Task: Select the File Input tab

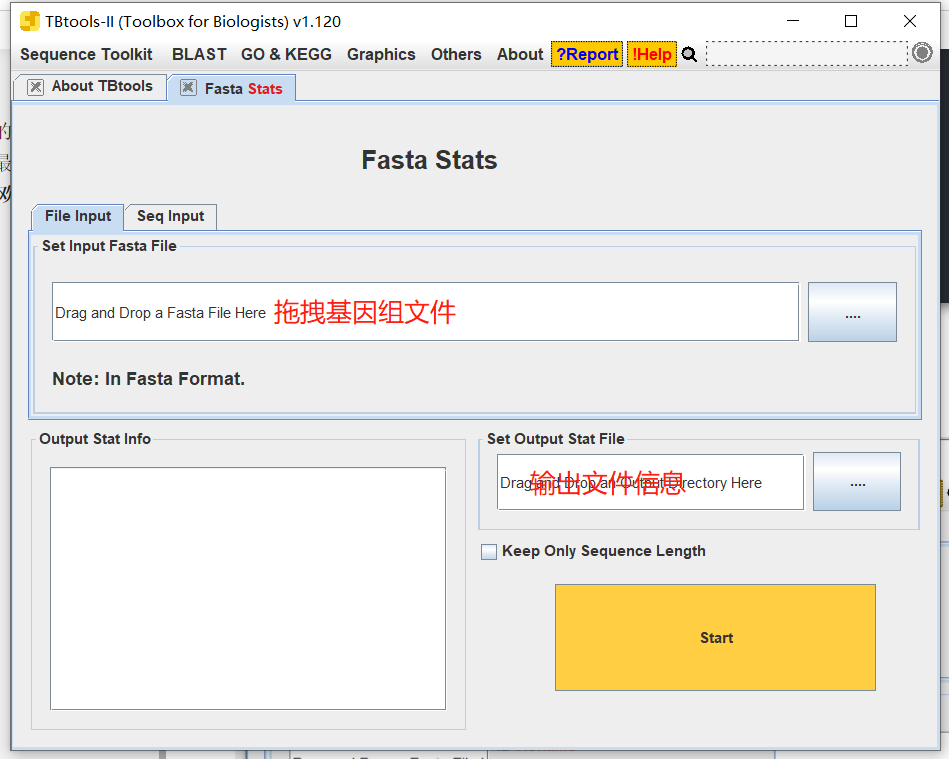Action: click(77, 217)
